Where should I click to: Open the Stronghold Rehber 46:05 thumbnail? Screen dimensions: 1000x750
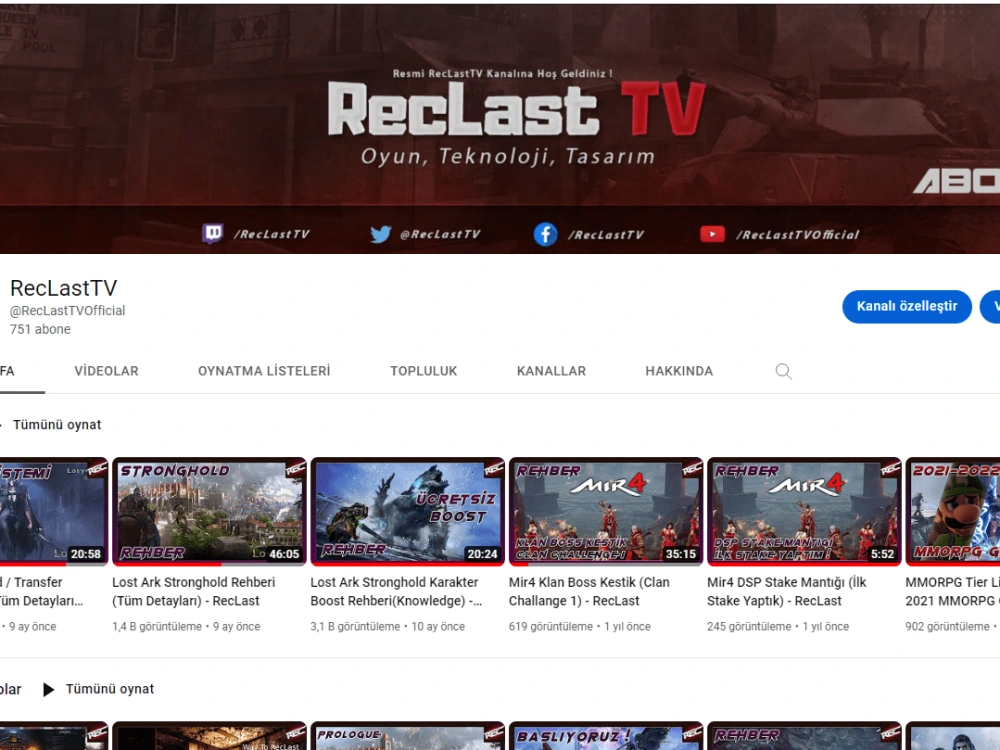coord(209,511)
